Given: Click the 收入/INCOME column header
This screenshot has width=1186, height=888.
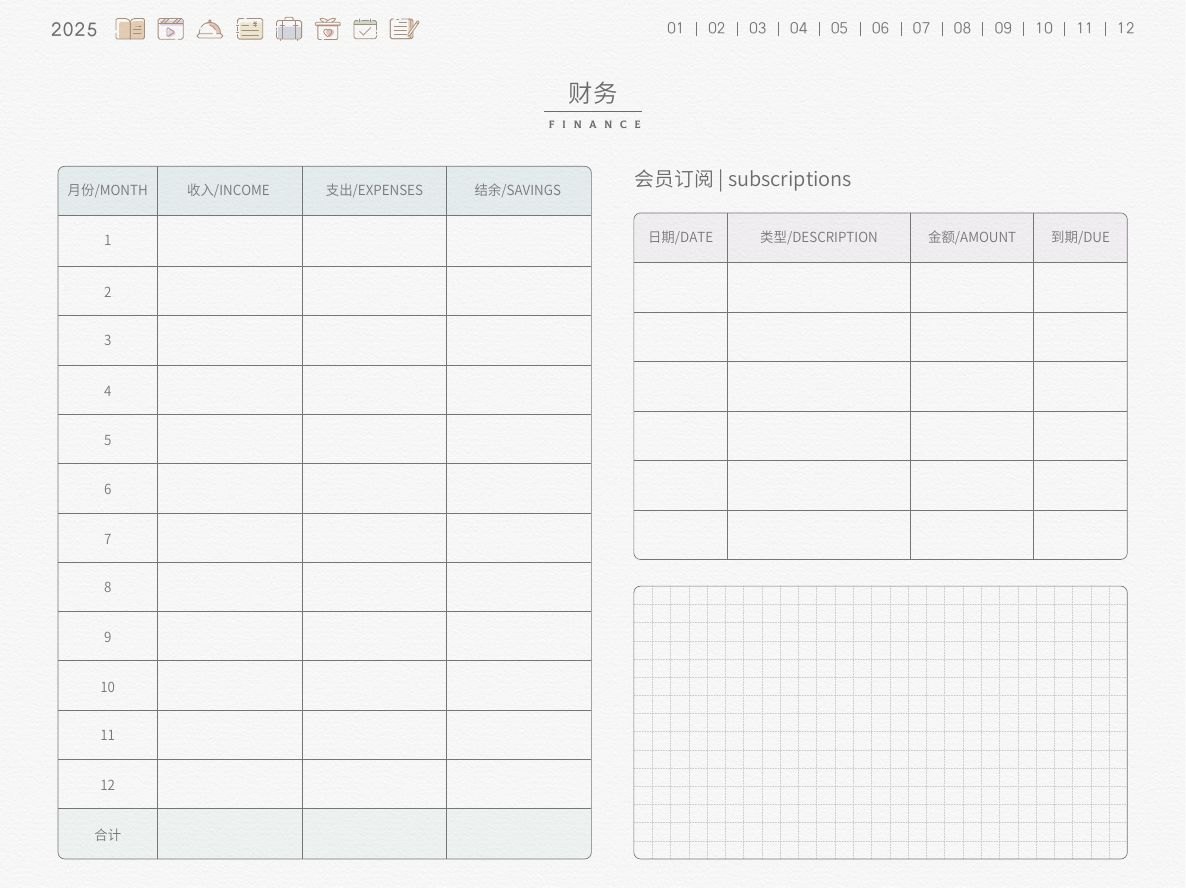Looking at the screenshot, I should (x=229, y=191).
